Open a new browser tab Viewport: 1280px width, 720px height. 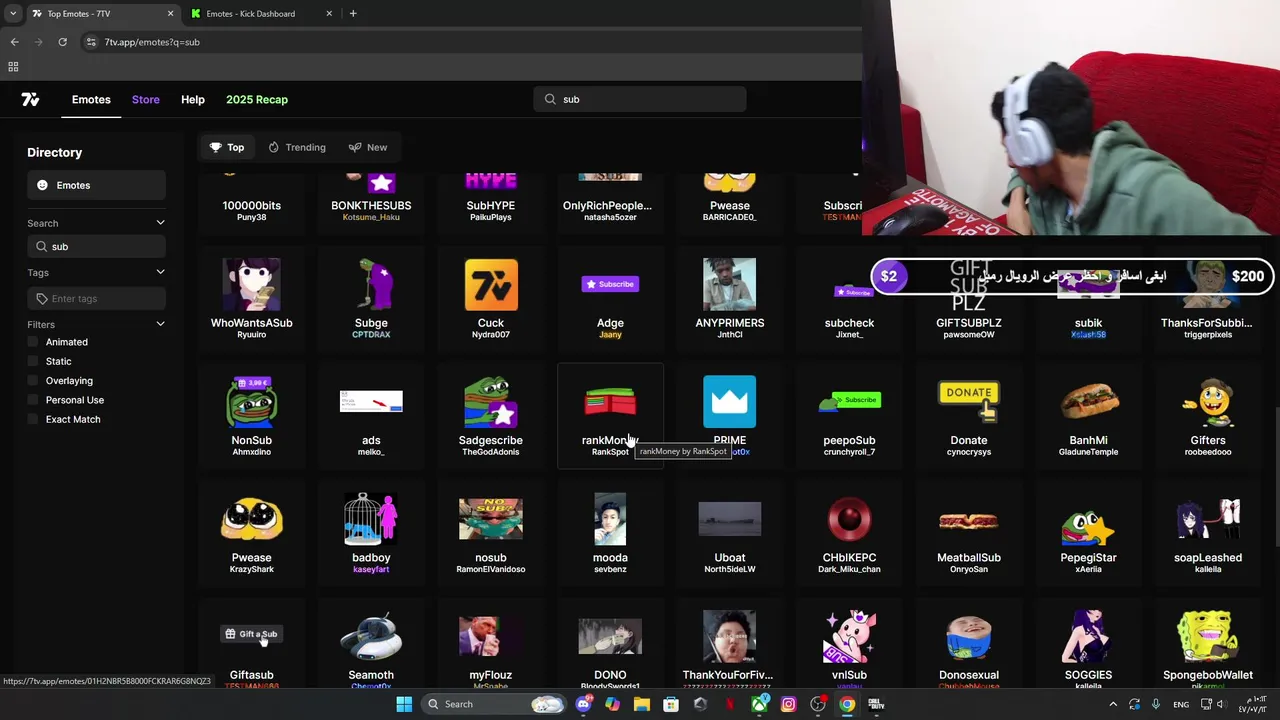click(353, 14)
